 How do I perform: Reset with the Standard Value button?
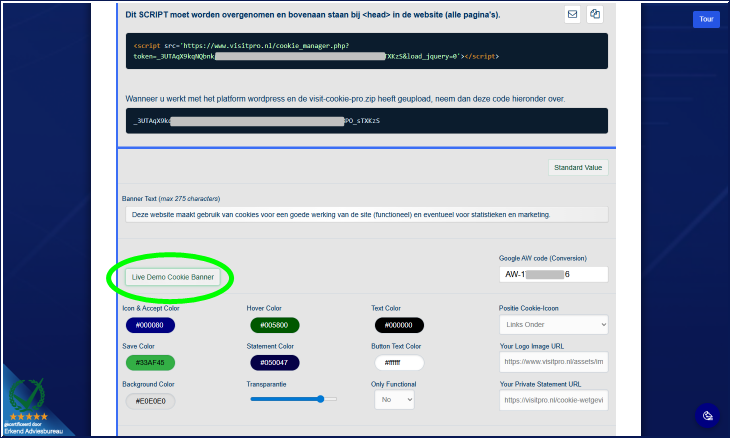[578, 168]
